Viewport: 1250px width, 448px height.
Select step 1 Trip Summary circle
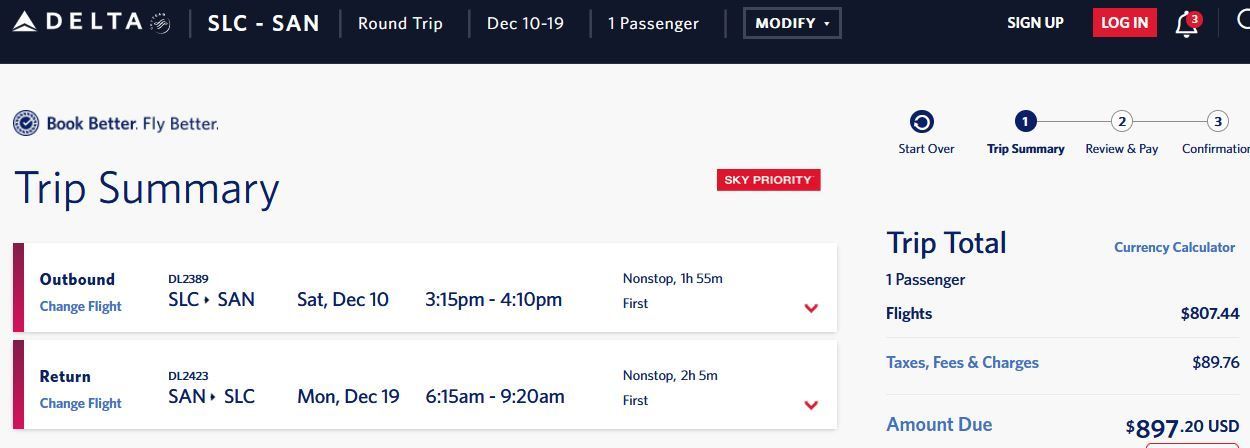click(1024, 122)
